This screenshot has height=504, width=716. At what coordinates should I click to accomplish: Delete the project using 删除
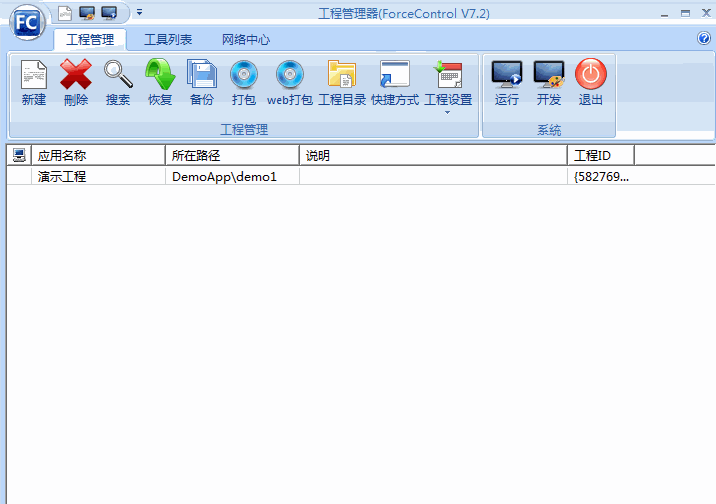[76, 83]
